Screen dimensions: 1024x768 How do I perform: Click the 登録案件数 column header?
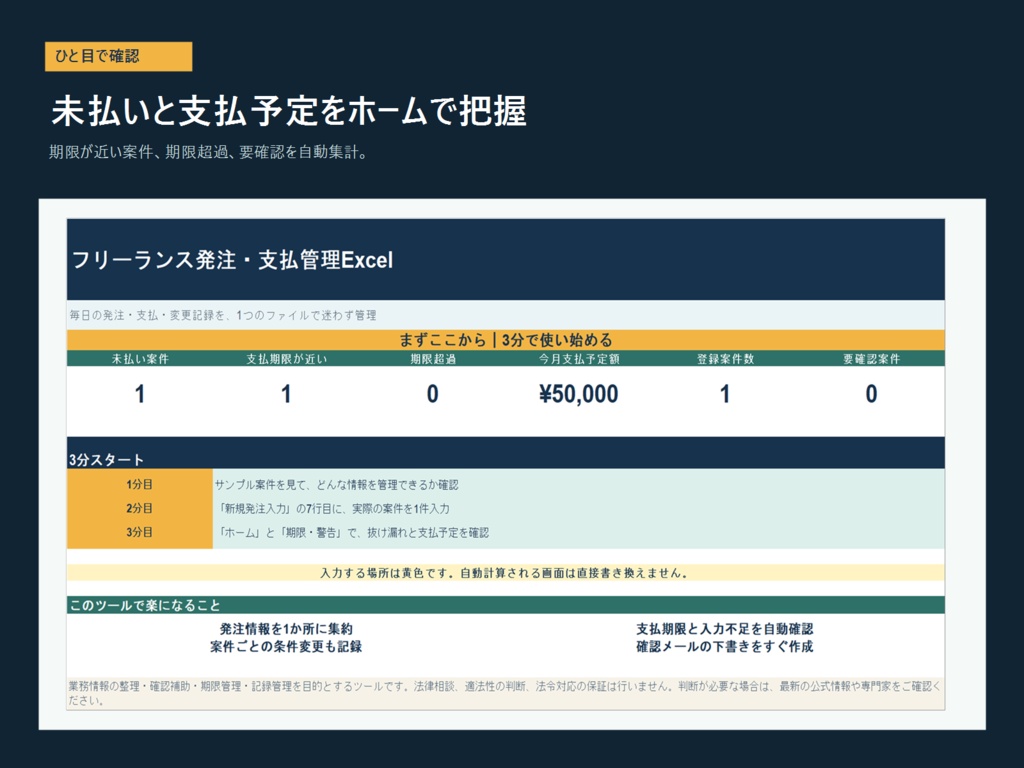click(x=725, y=359)
